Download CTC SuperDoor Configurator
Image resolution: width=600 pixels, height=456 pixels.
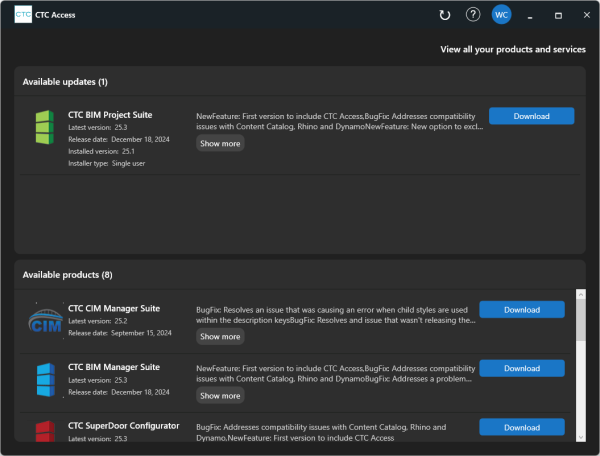tap(521, 427)
